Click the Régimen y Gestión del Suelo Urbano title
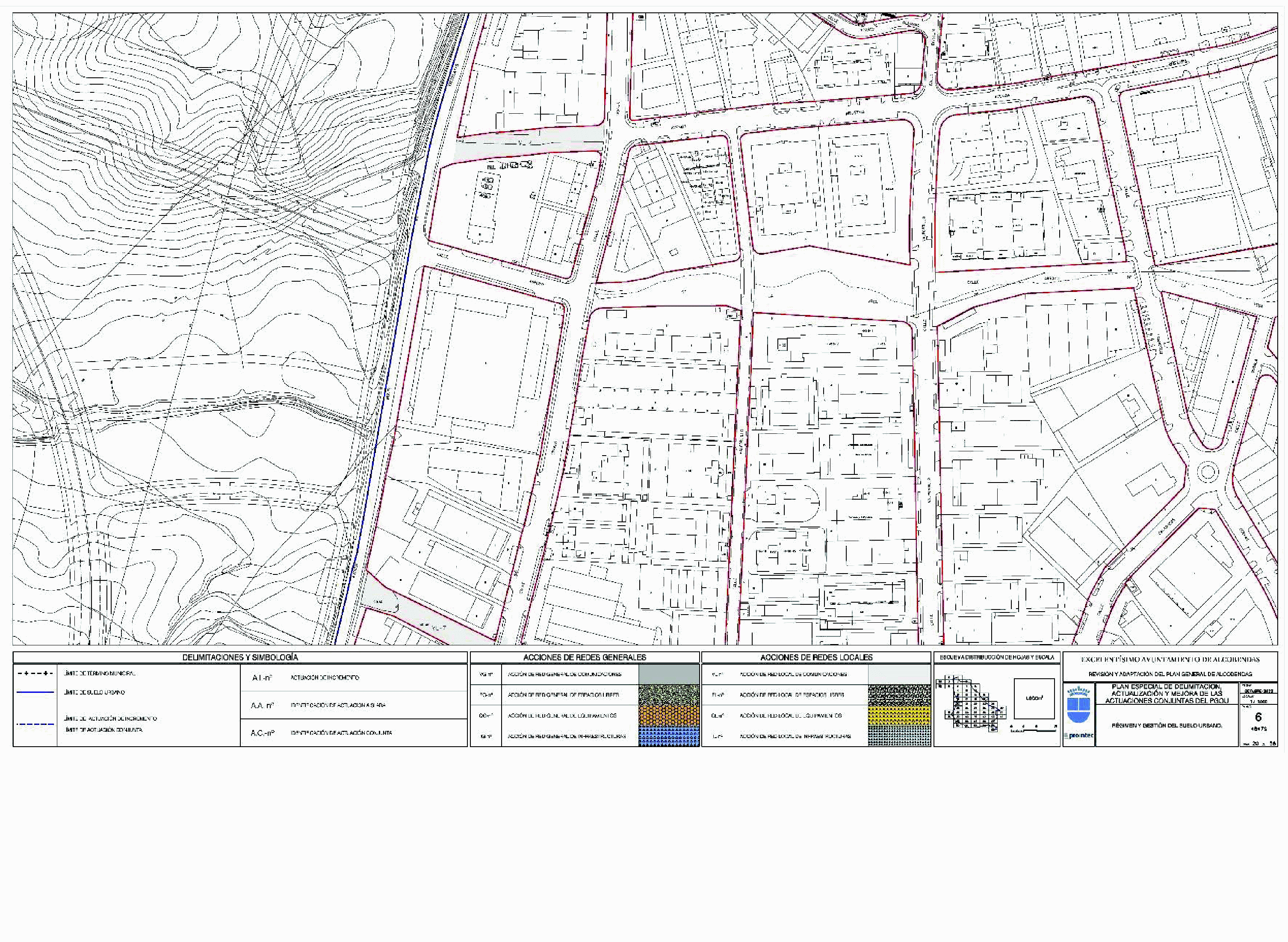The height and width of the screenshot is (942, 1288). coord(1167,726)
